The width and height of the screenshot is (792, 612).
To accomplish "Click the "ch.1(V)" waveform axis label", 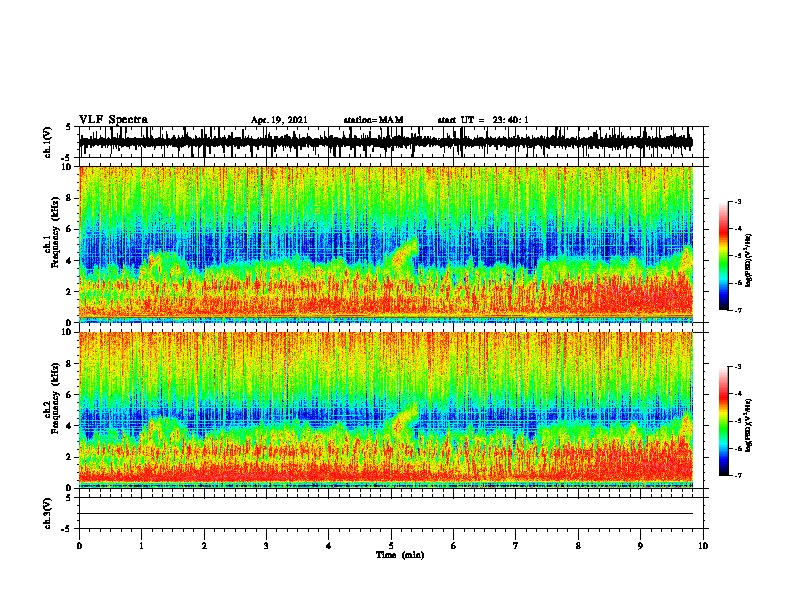I will click(48, 142).
